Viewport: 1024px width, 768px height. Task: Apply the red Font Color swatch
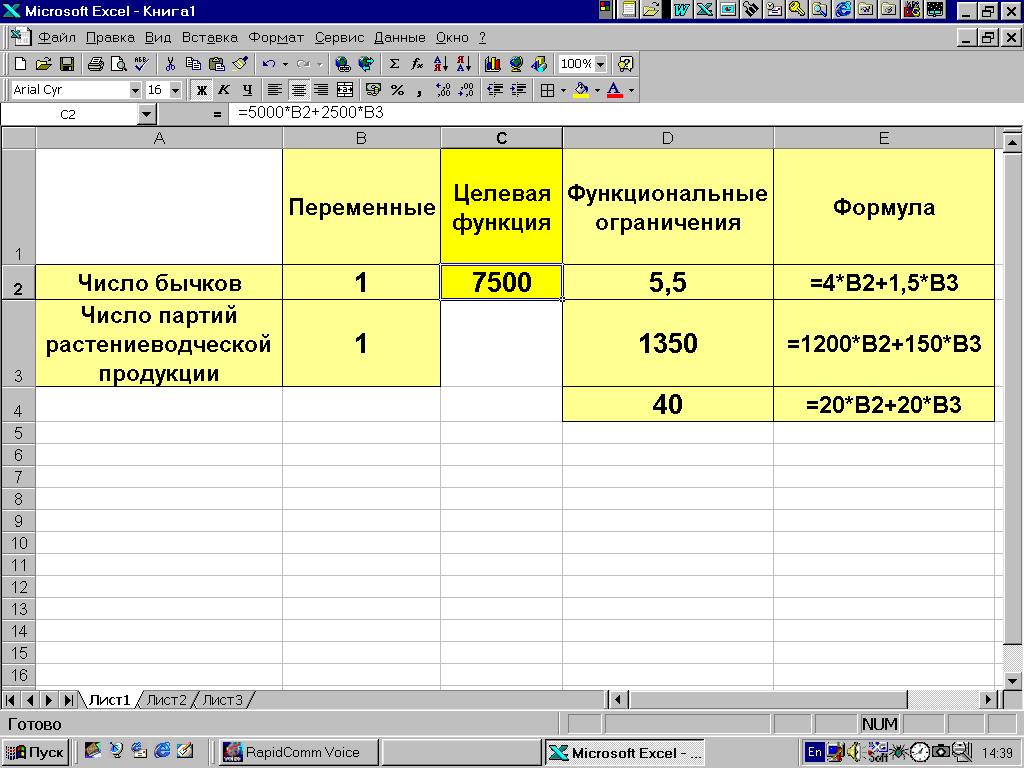(x=615, y=90)
